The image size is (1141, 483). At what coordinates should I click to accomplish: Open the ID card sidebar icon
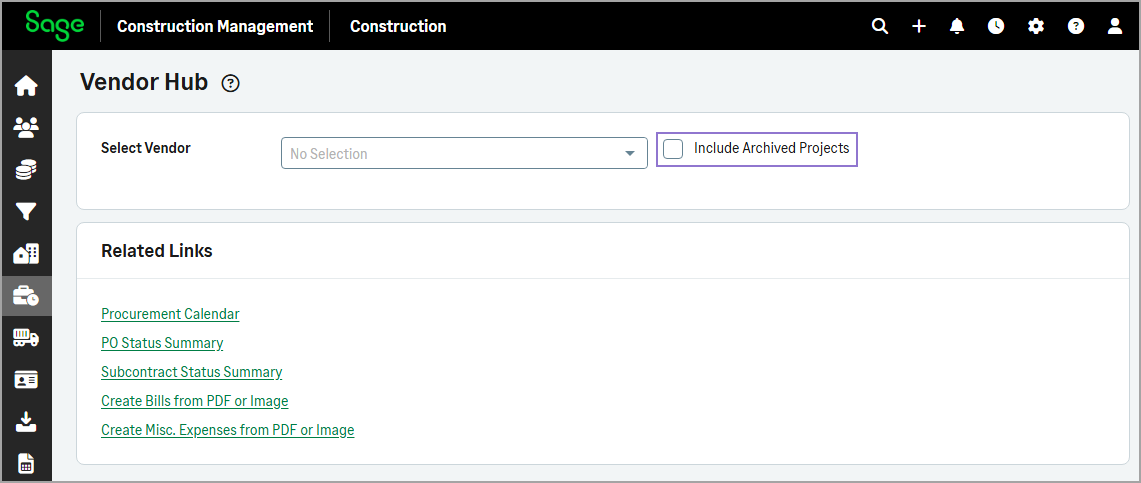click(26, 380)
